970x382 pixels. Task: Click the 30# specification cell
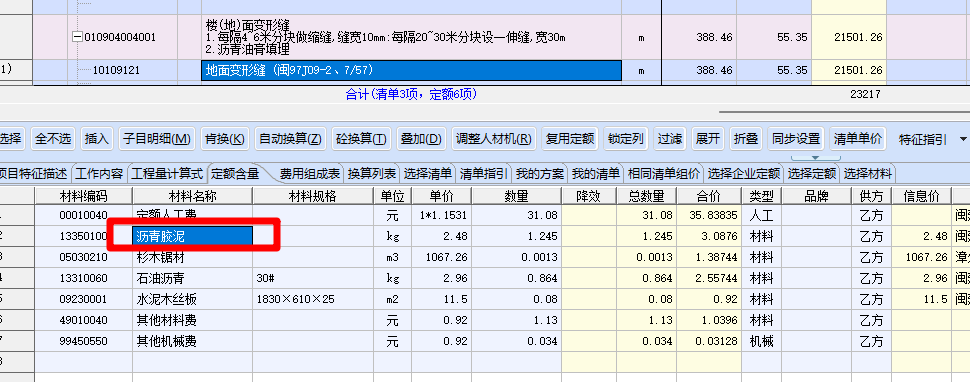[x=313, y=278]
